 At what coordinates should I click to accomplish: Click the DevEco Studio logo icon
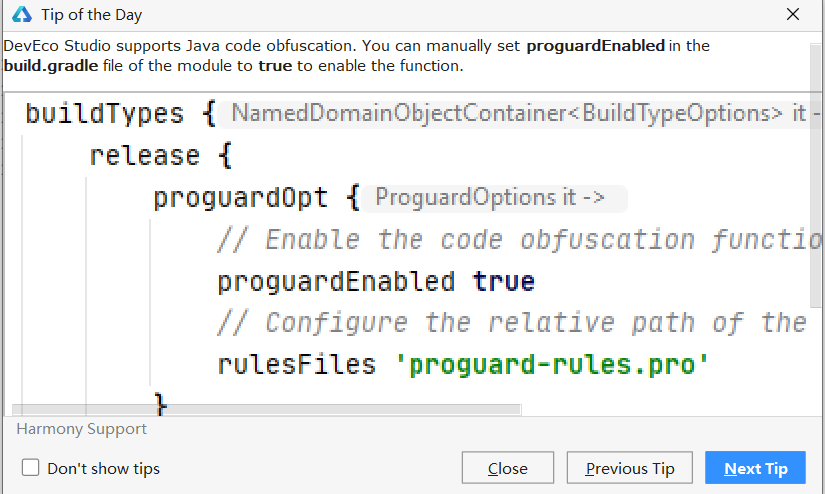tap(22, 15)
